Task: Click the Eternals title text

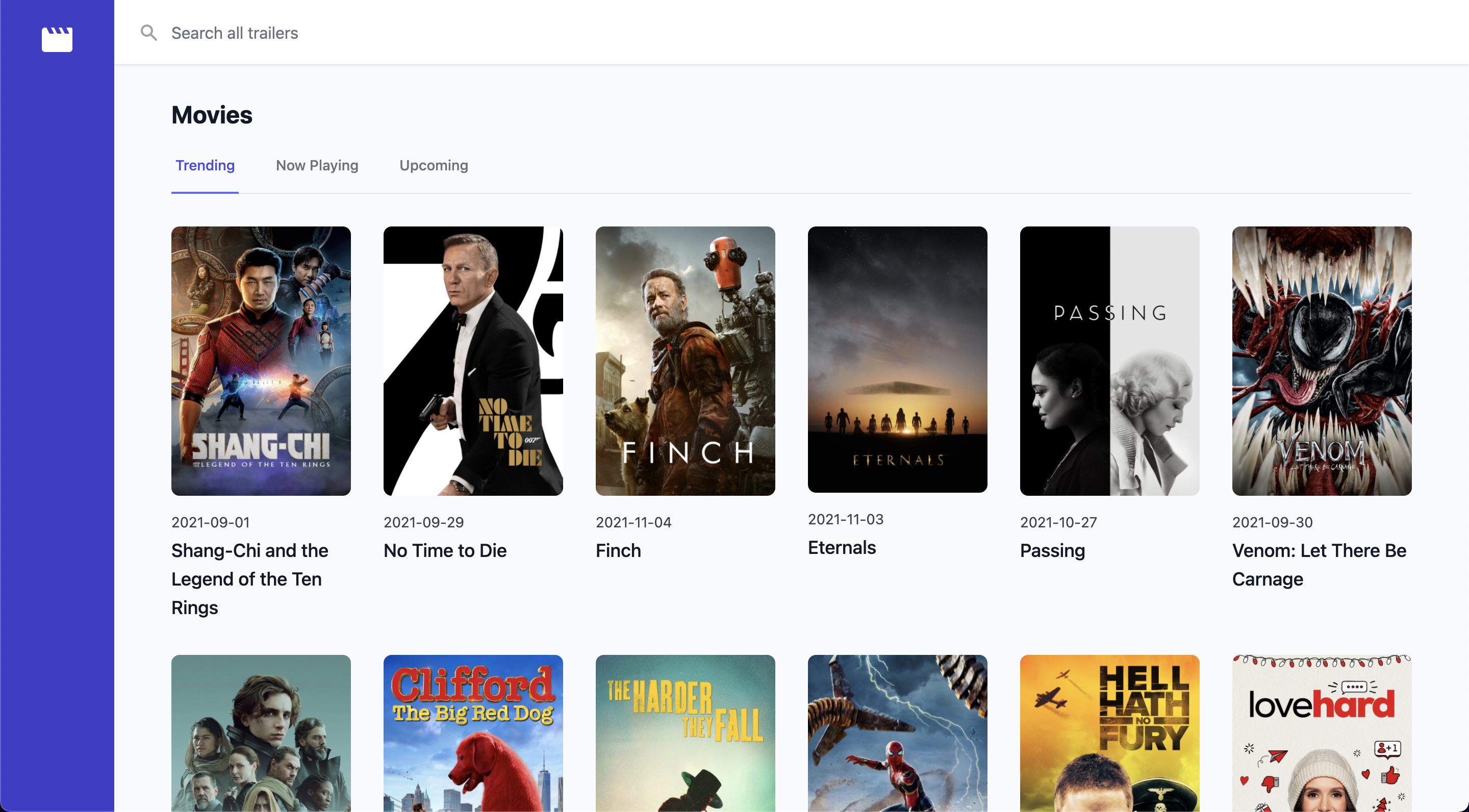Action: [842, 547]
